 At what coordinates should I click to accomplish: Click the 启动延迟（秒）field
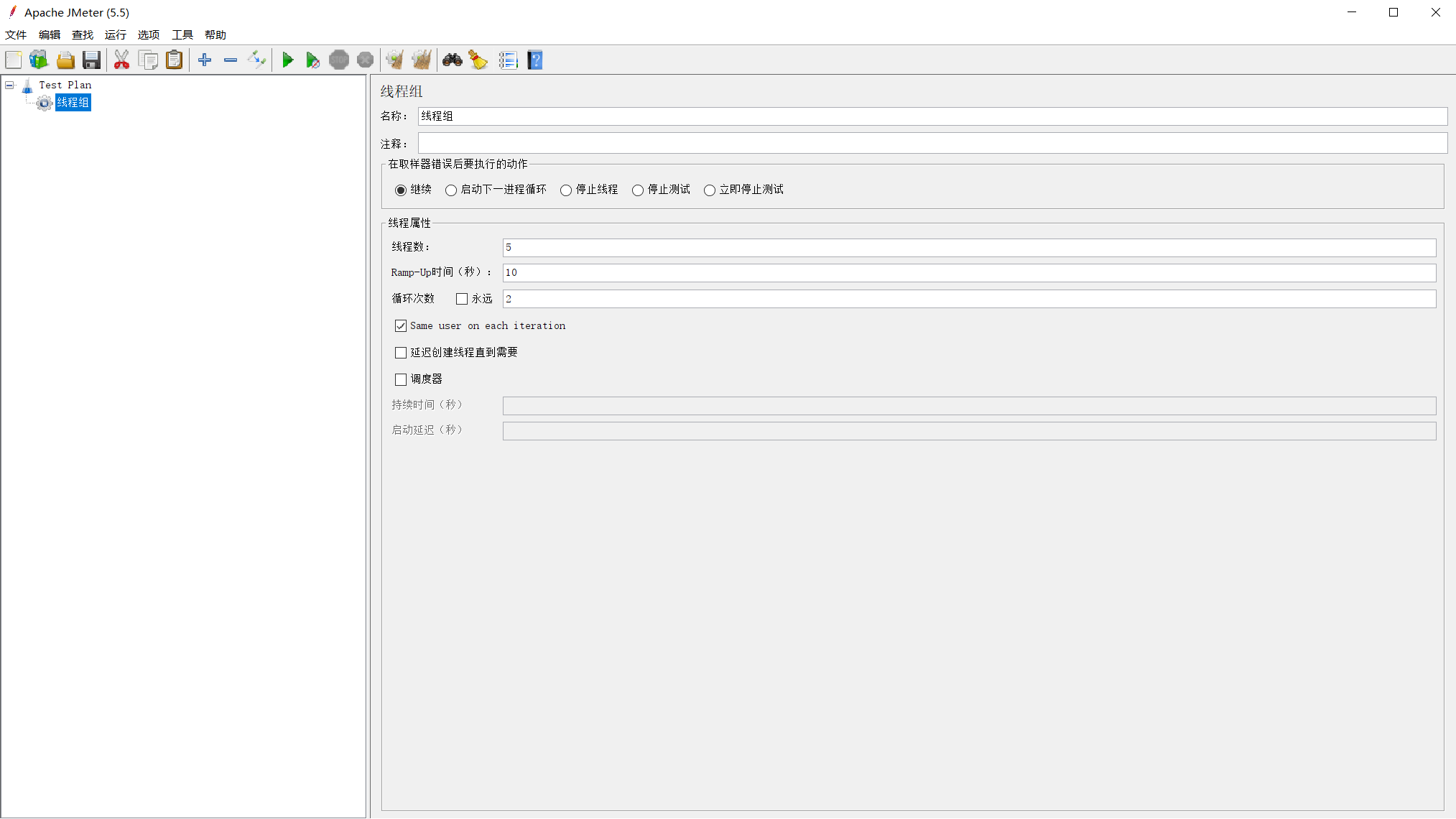click(969, 431)
